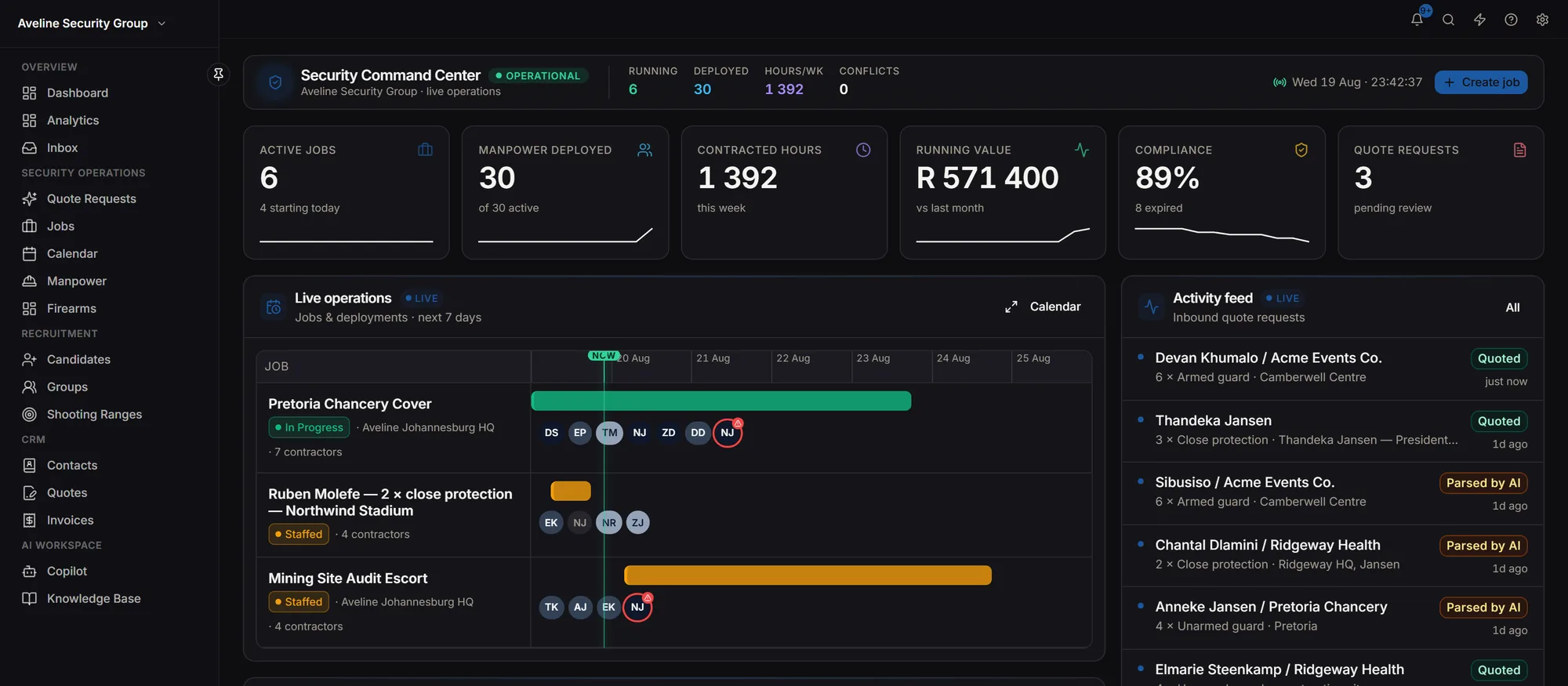Click the Live operations calendar-clock icon
Image resolution: width=1568 pixels, height=686 pixels.
pos(274,307)
